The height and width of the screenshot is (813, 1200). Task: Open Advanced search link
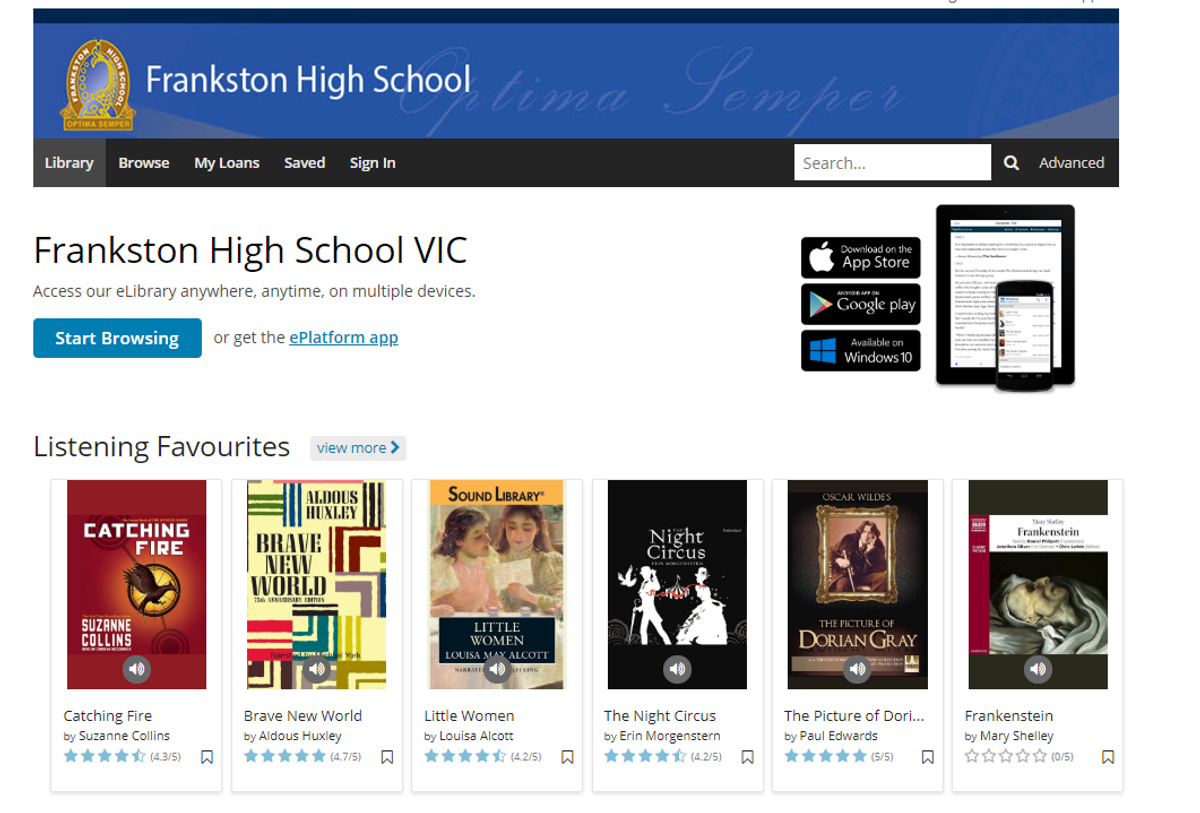[1072, 163]
